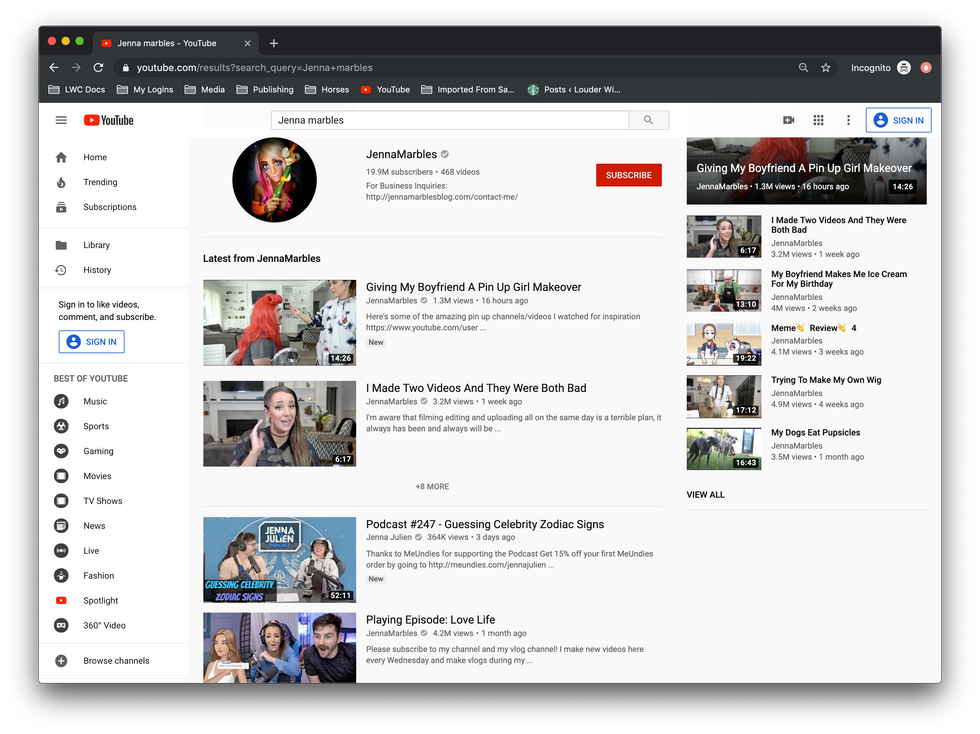
Task: Click VIEW ALL in right panel
Action: click(706, 495)
